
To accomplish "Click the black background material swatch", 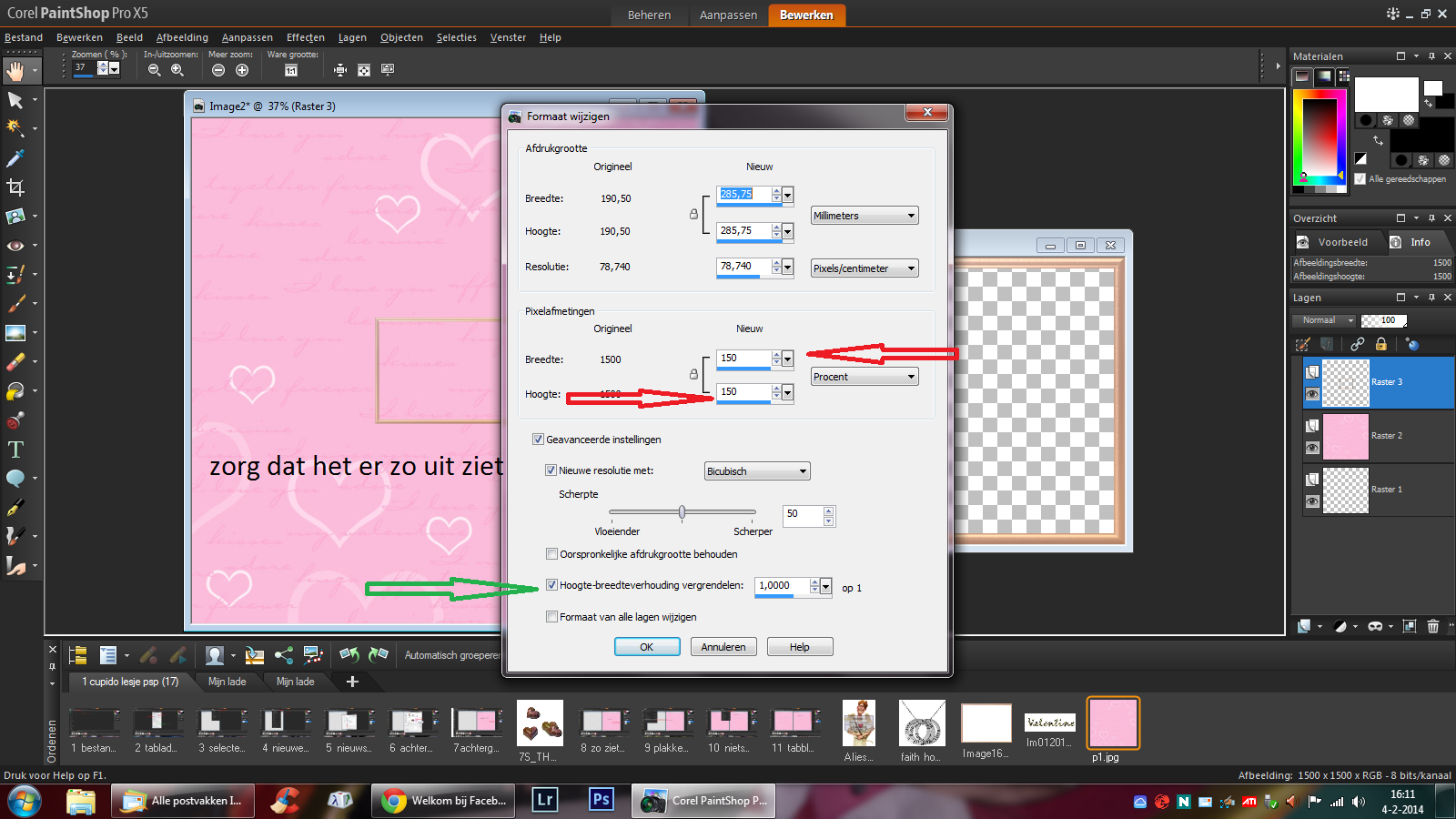I will [x=1422, y=136].
